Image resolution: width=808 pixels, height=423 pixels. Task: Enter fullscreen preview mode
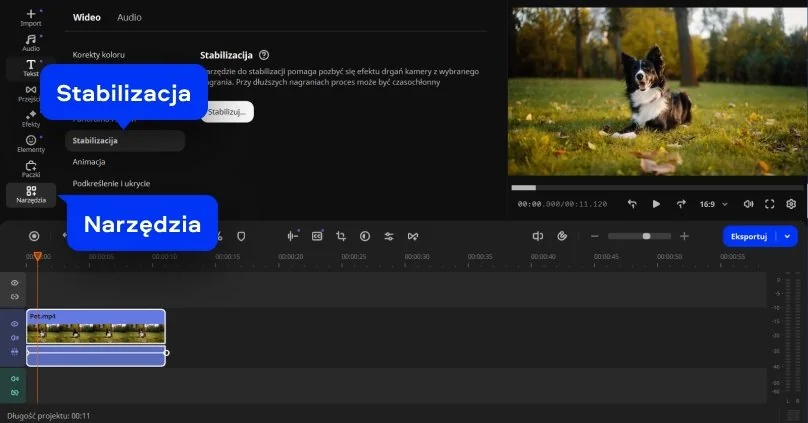click(x=770, y=204)
